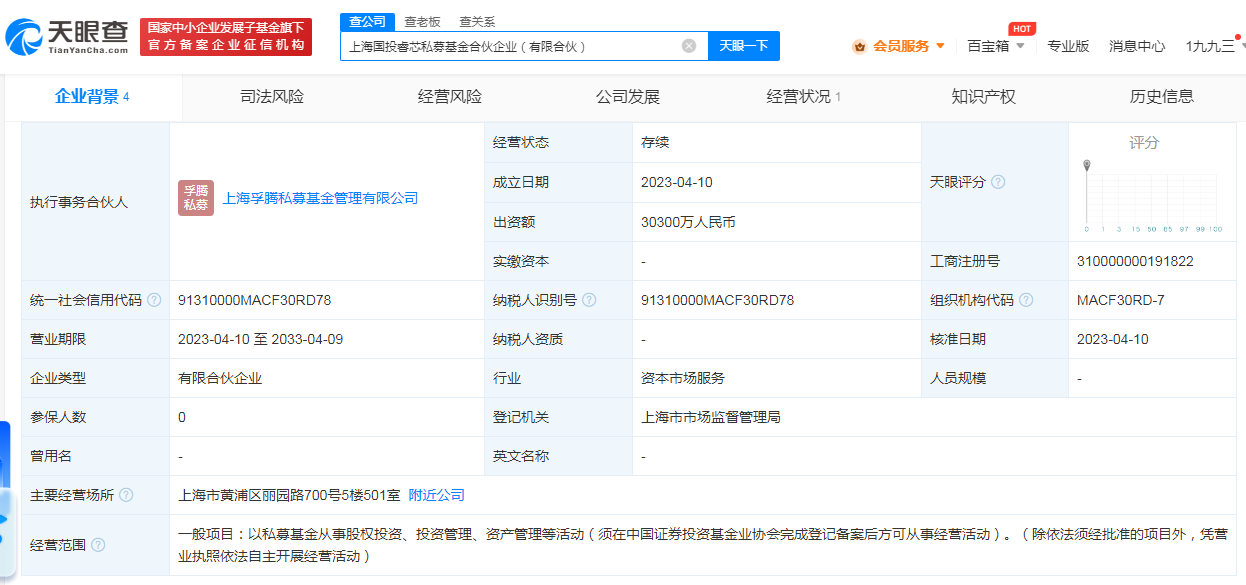This screenshot has height=585, width=1246.
Task: View the 知识产权 tab
Action: (x=984, y=97)
